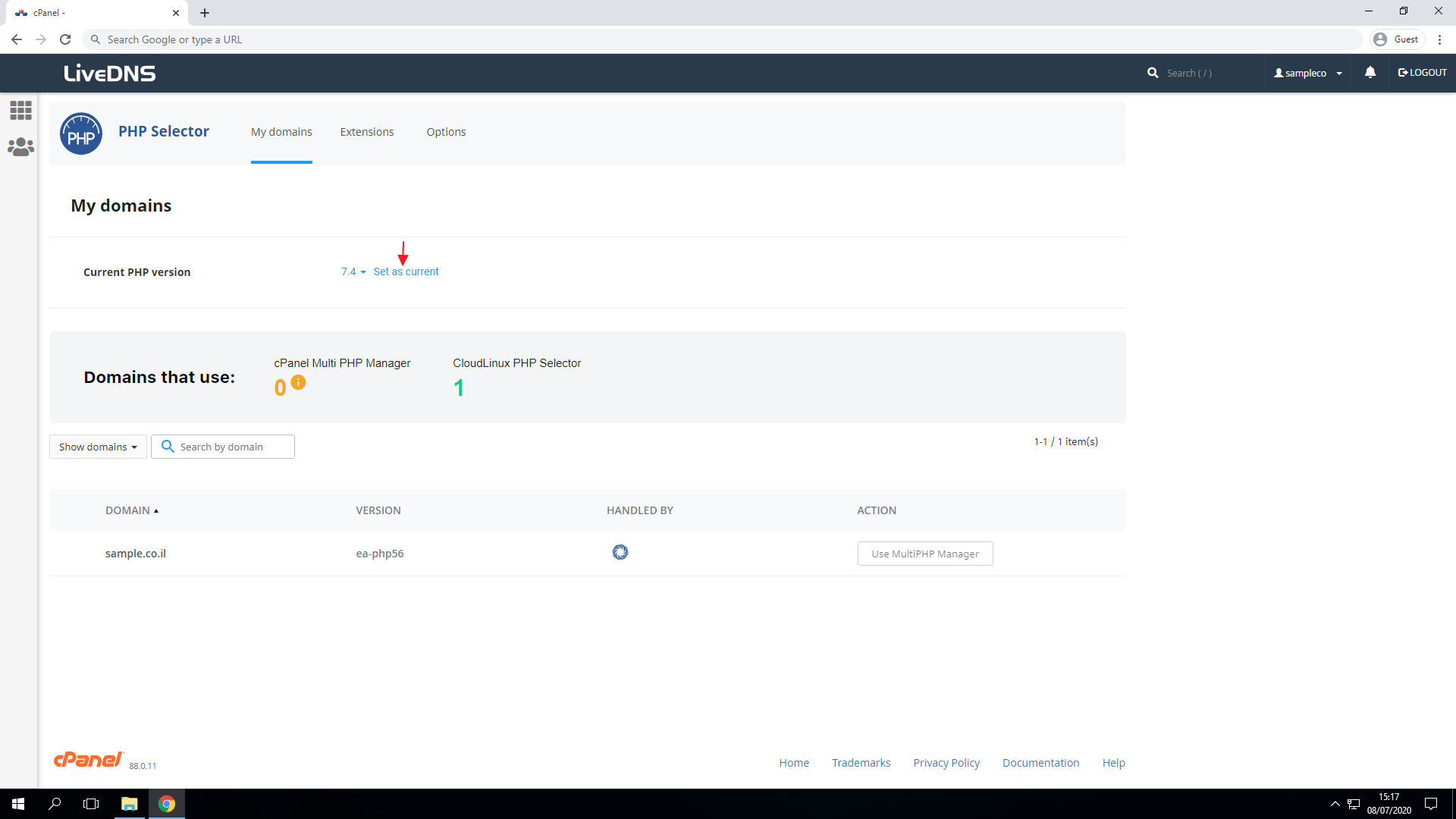1456x819 pixels.
Task: Click Set as current link
Action: pyautogui.click(x=406, y=271)
